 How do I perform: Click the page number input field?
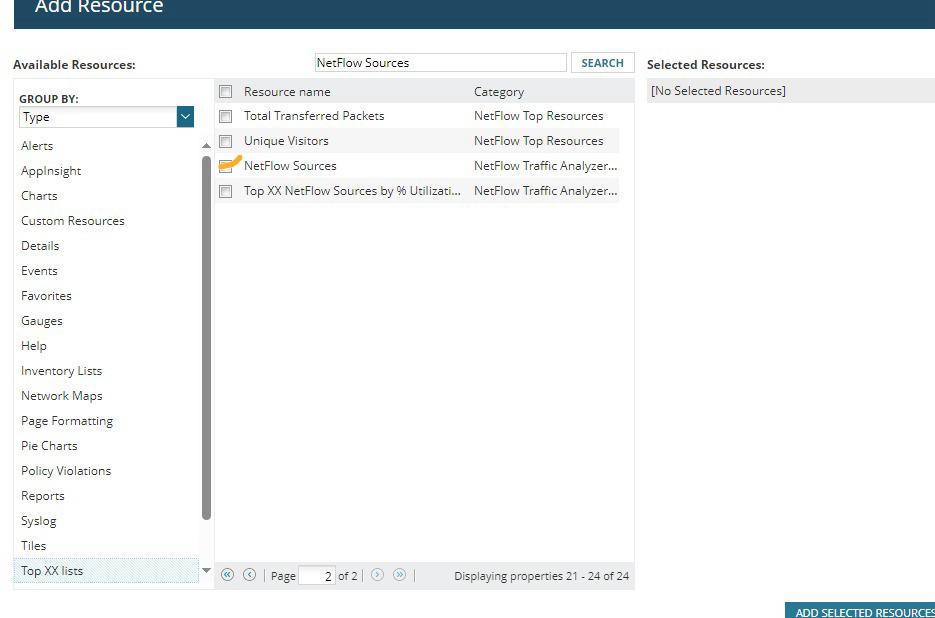[x=317, y=576]
